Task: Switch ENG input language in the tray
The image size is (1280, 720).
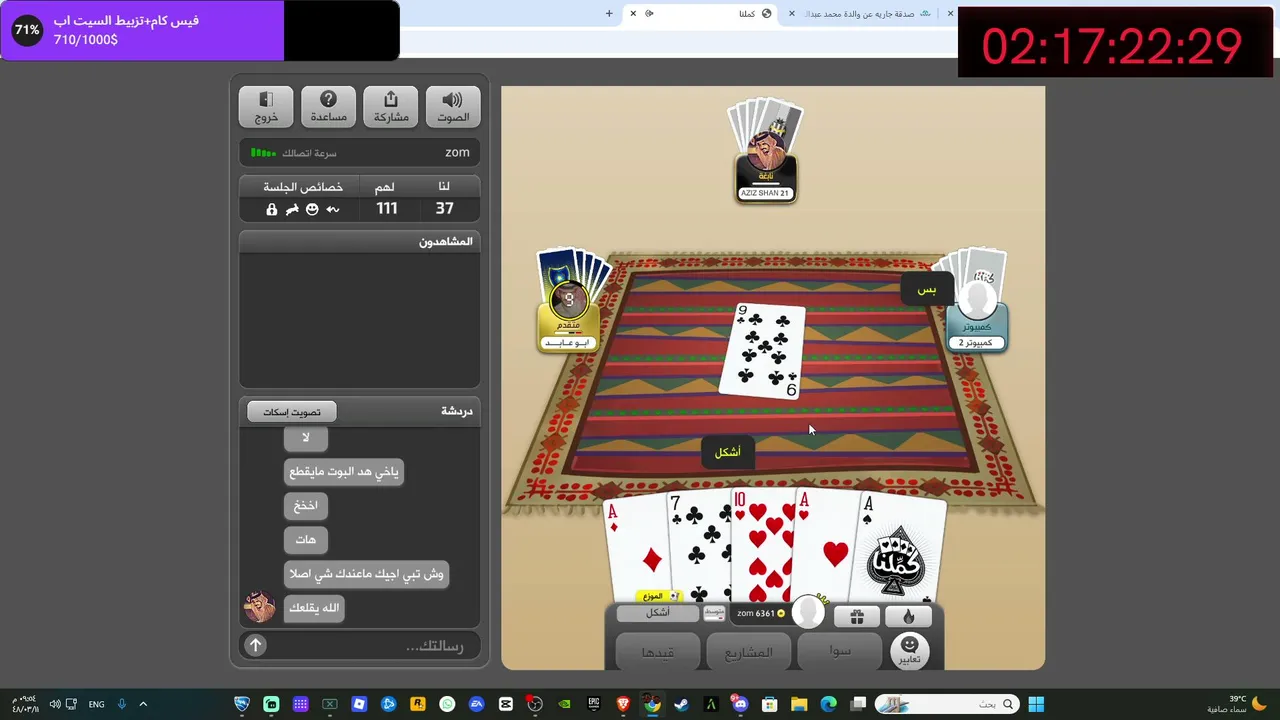Action: click(96, 704)
